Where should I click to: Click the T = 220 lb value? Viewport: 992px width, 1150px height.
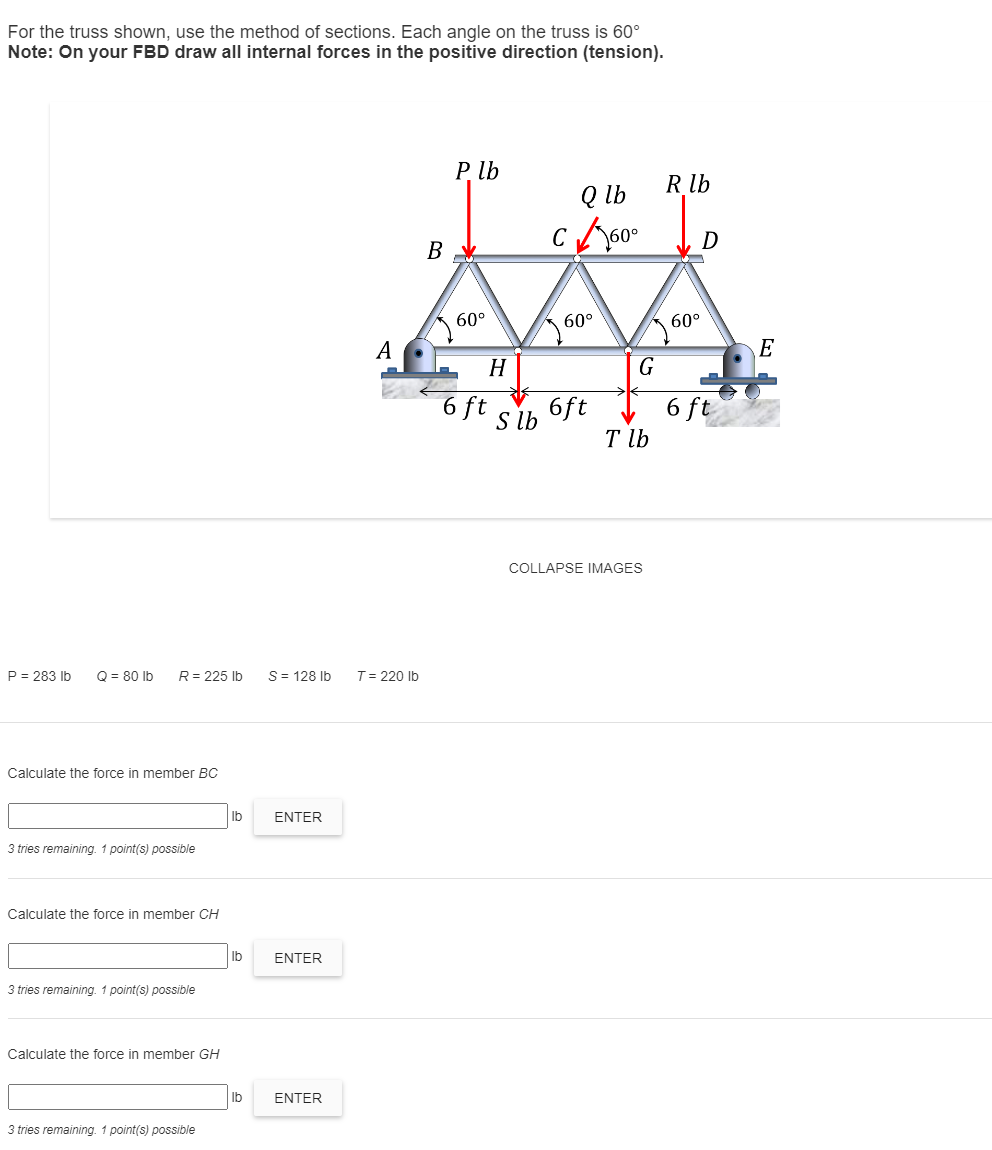tap(388, 676)
